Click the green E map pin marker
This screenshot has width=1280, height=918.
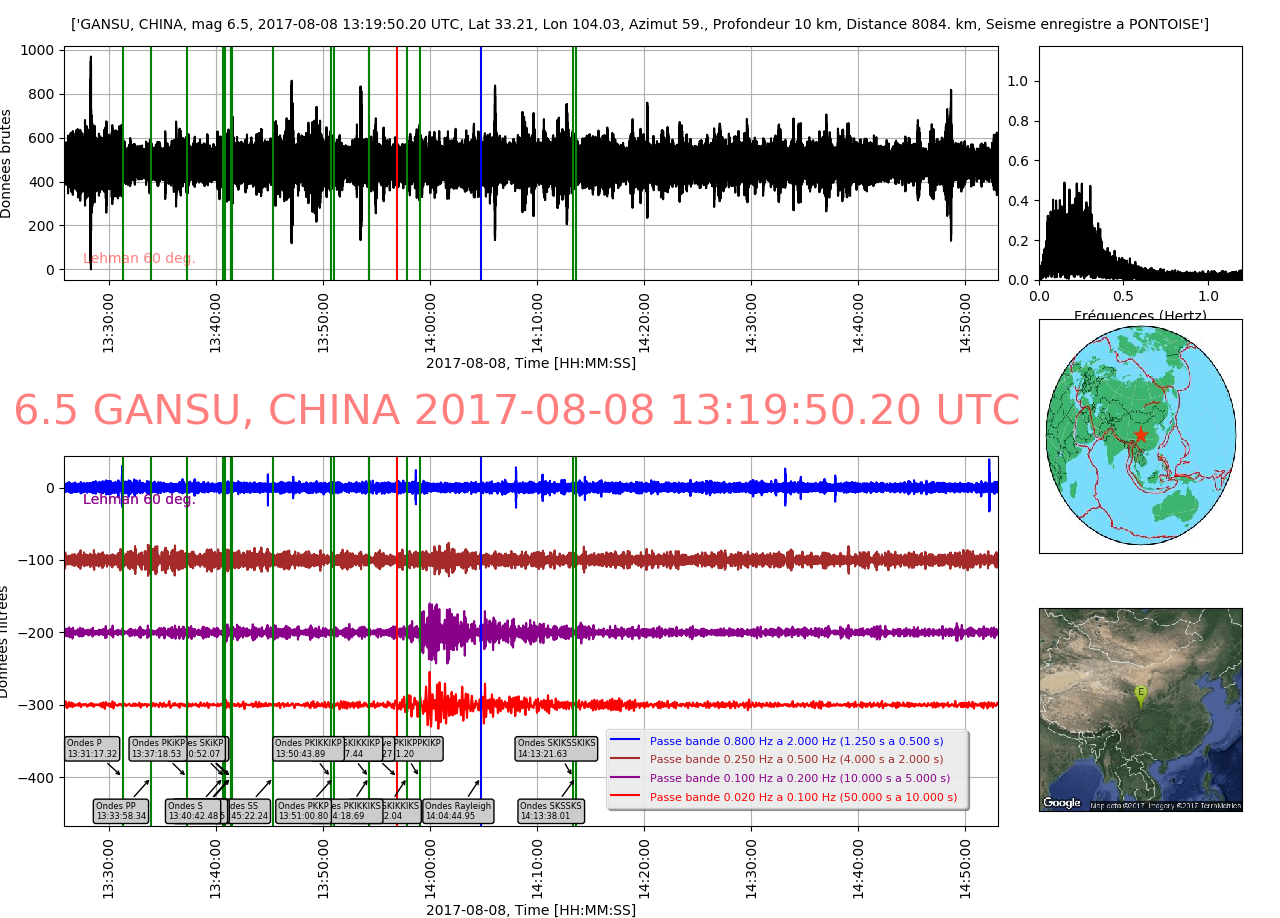click(1140, 693)
